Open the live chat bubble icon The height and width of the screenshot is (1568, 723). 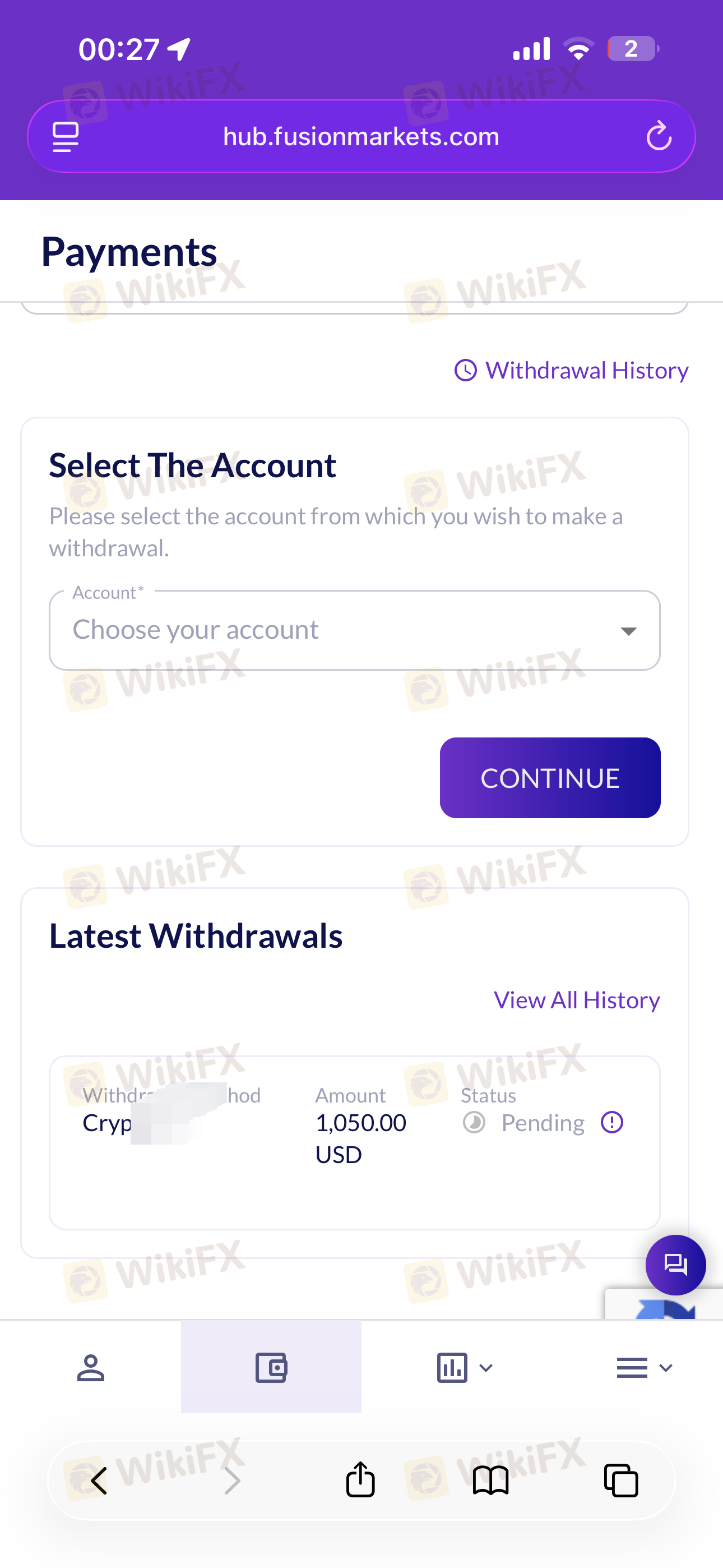[x=675, y=1265]
